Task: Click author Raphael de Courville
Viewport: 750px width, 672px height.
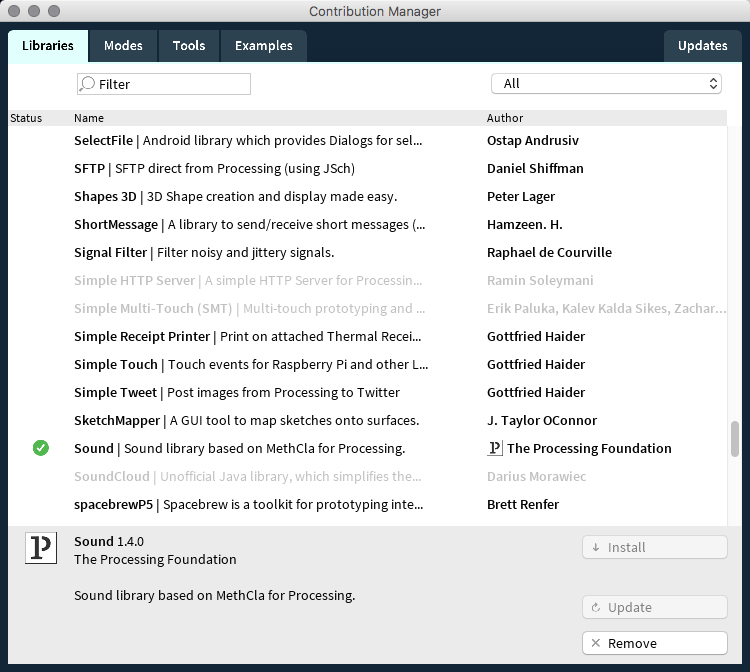Action: (549, 253)
